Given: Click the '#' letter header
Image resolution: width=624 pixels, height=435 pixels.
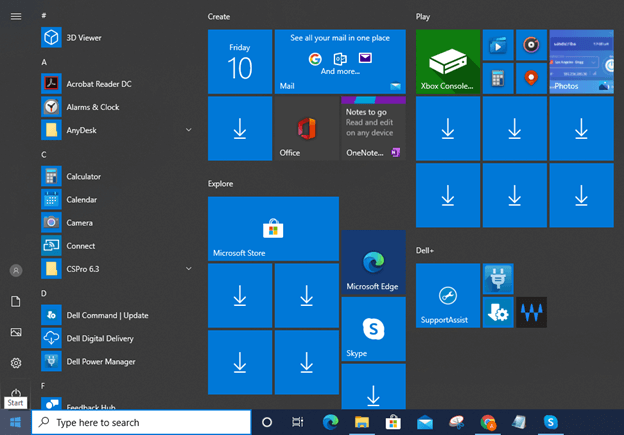Looking at the screenshot, I should pyautogui.click(x=44, y=16).
